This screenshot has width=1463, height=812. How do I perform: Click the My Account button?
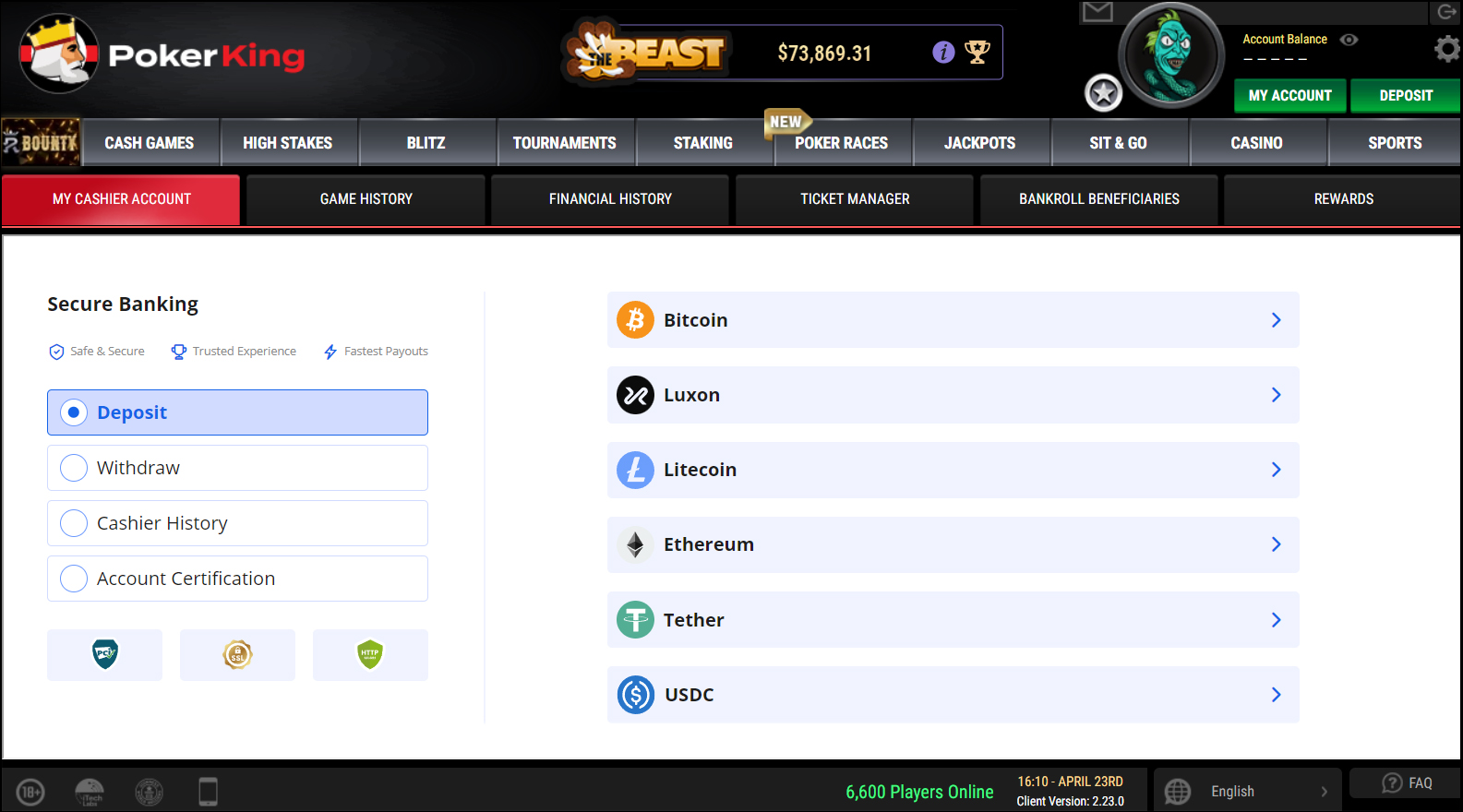click(1289, 96)
